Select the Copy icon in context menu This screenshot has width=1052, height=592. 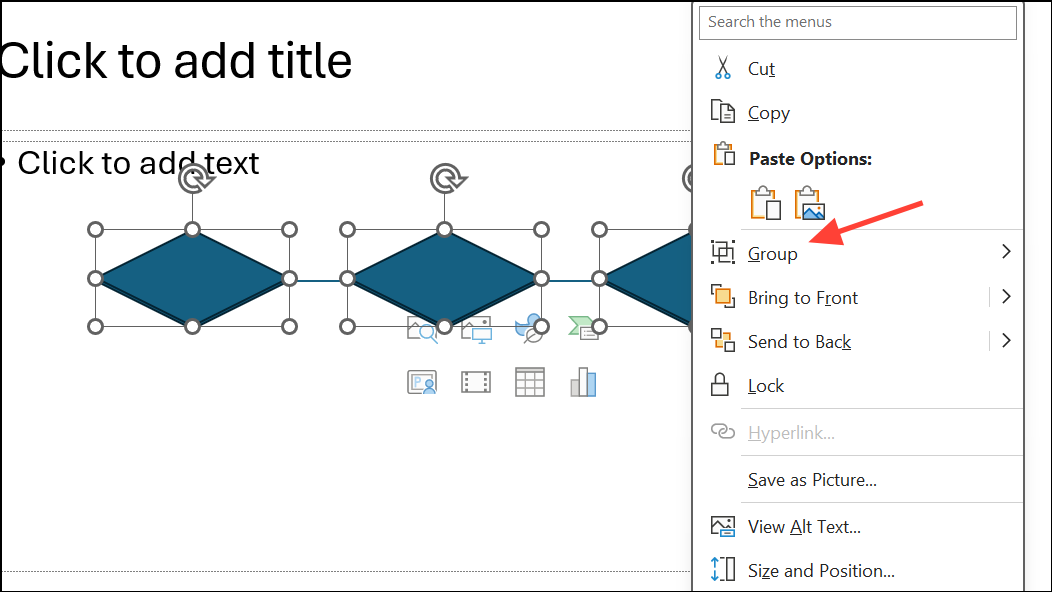(x=722, y=112)
